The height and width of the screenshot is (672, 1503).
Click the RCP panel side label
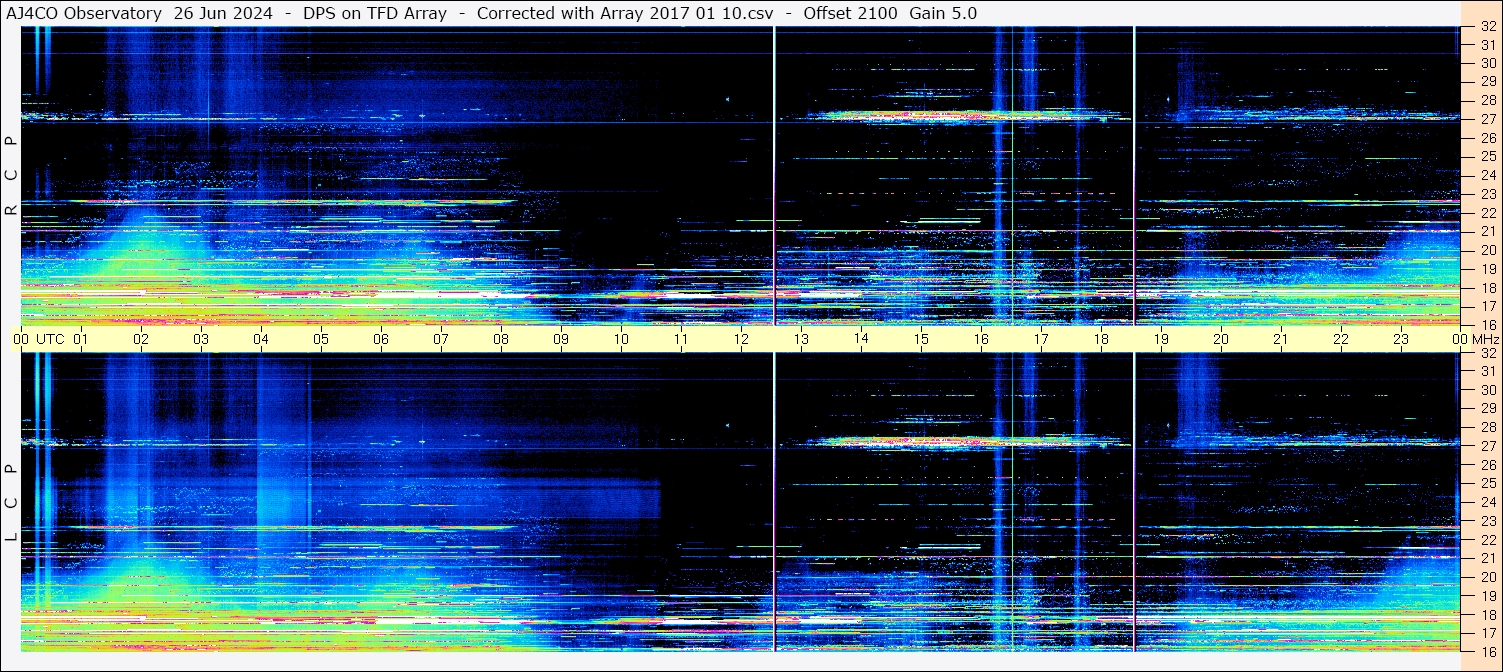[x=11, y=175]
